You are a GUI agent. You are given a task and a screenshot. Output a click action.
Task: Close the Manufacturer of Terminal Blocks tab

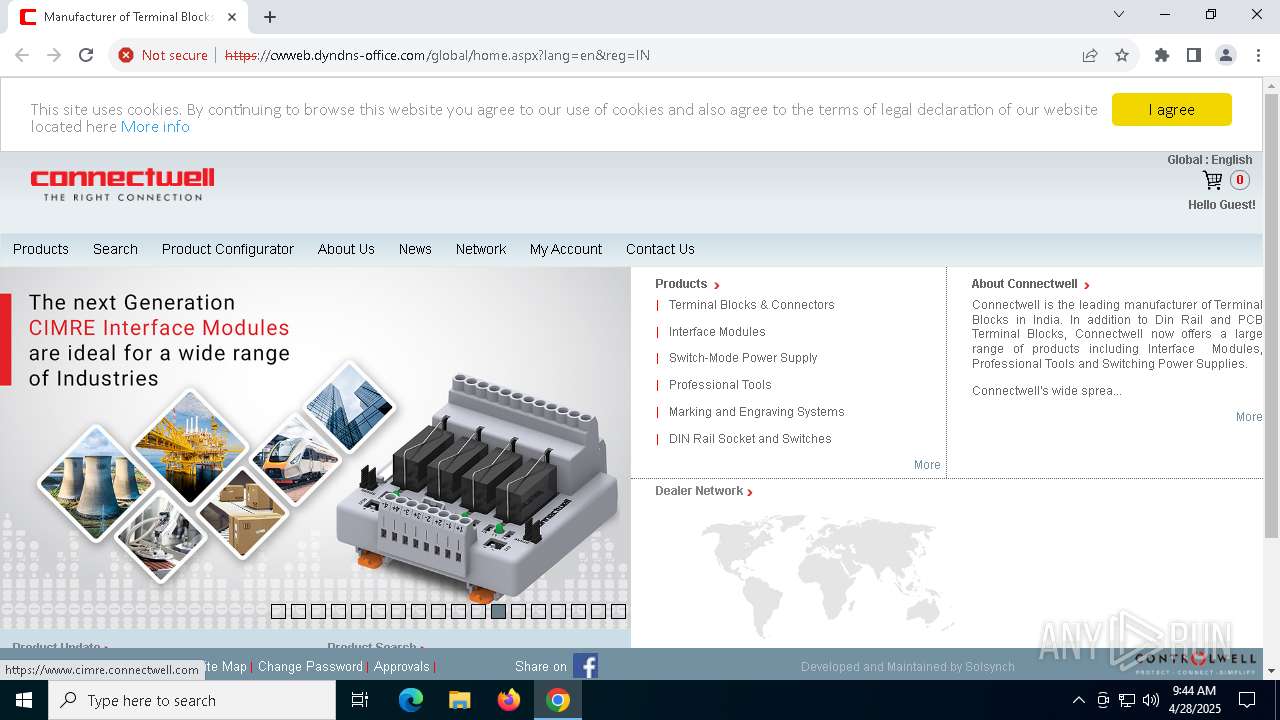pyautogui.click(x=232, y=17)
